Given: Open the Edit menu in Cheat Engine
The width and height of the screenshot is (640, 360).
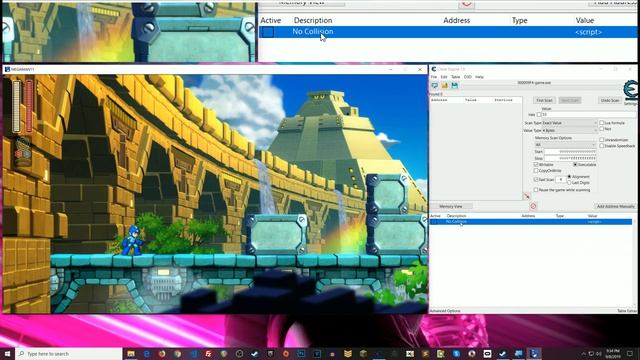Looking at the screenshot, I should point(444,77).
